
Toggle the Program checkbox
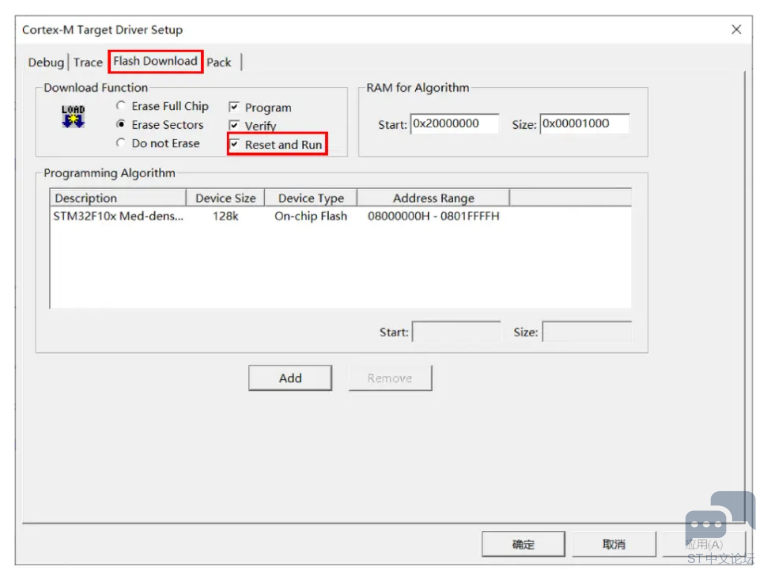click(x=234, y=107)
